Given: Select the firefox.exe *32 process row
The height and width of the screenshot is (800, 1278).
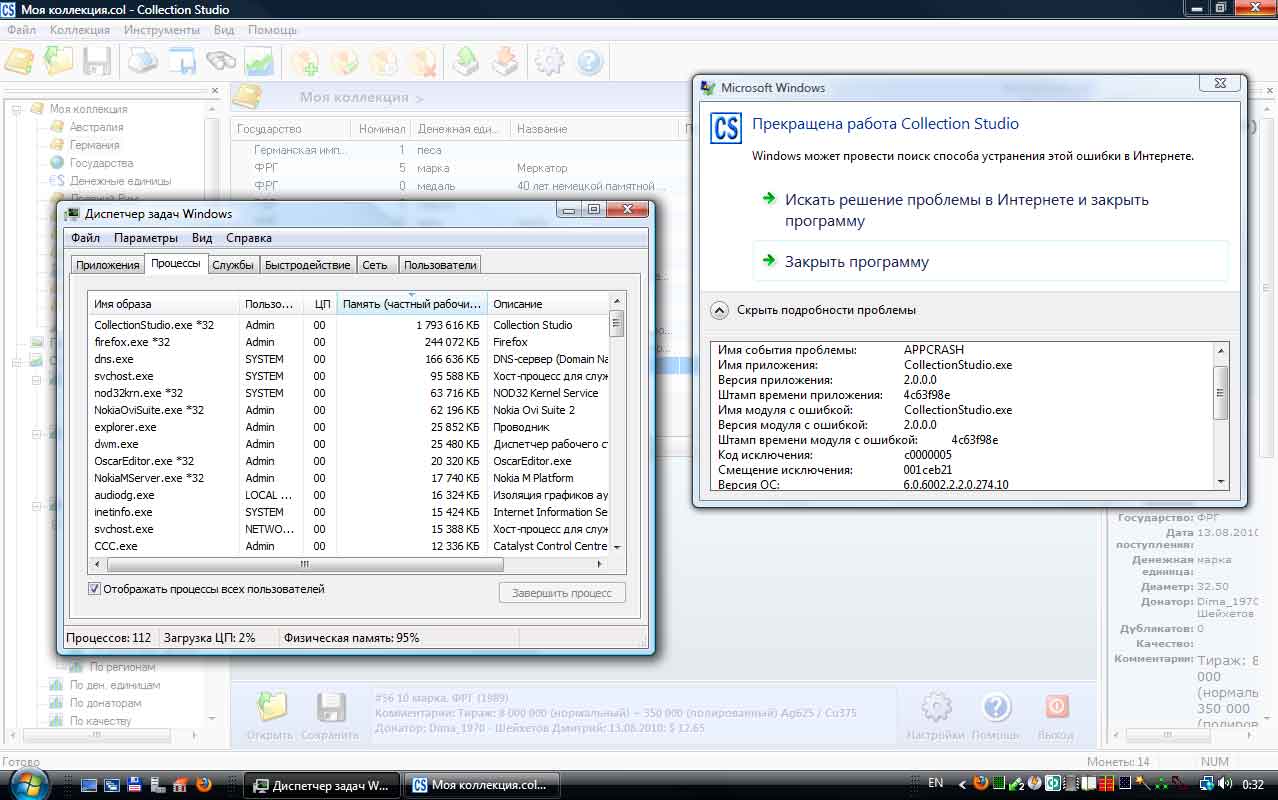Looking at the screenshot, I should pyautogui.click(x=349, y=342).
